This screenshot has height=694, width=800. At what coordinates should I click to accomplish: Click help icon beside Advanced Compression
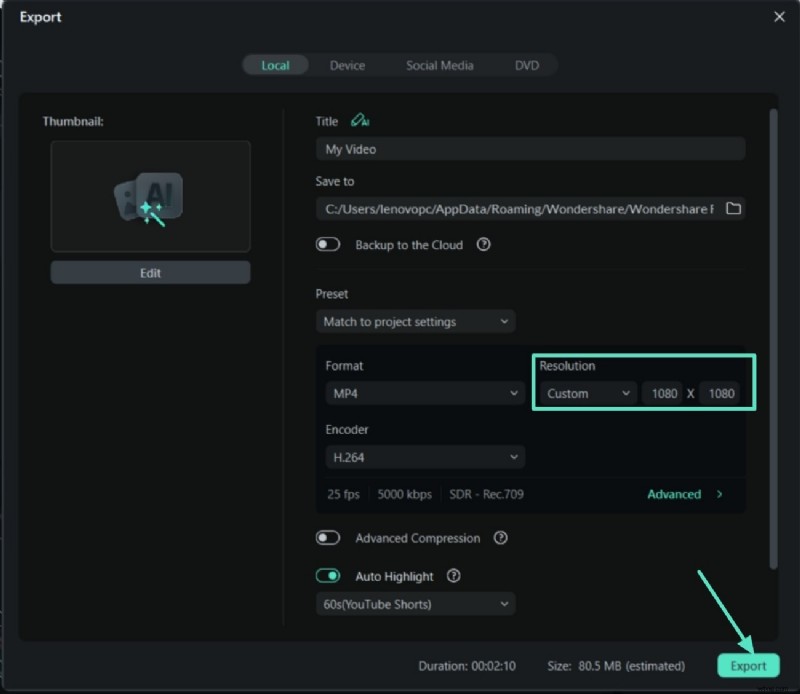501,538
